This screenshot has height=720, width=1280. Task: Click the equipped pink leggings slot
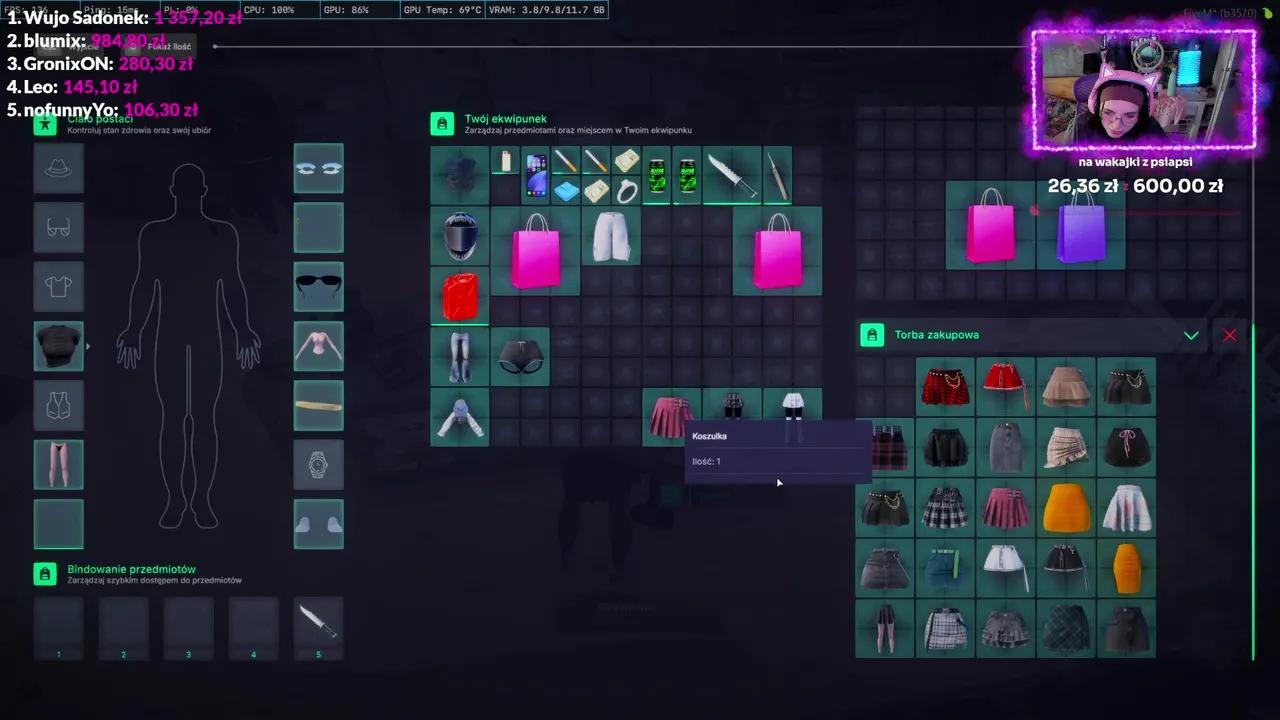pyautogui.click(x=58, y=465)
